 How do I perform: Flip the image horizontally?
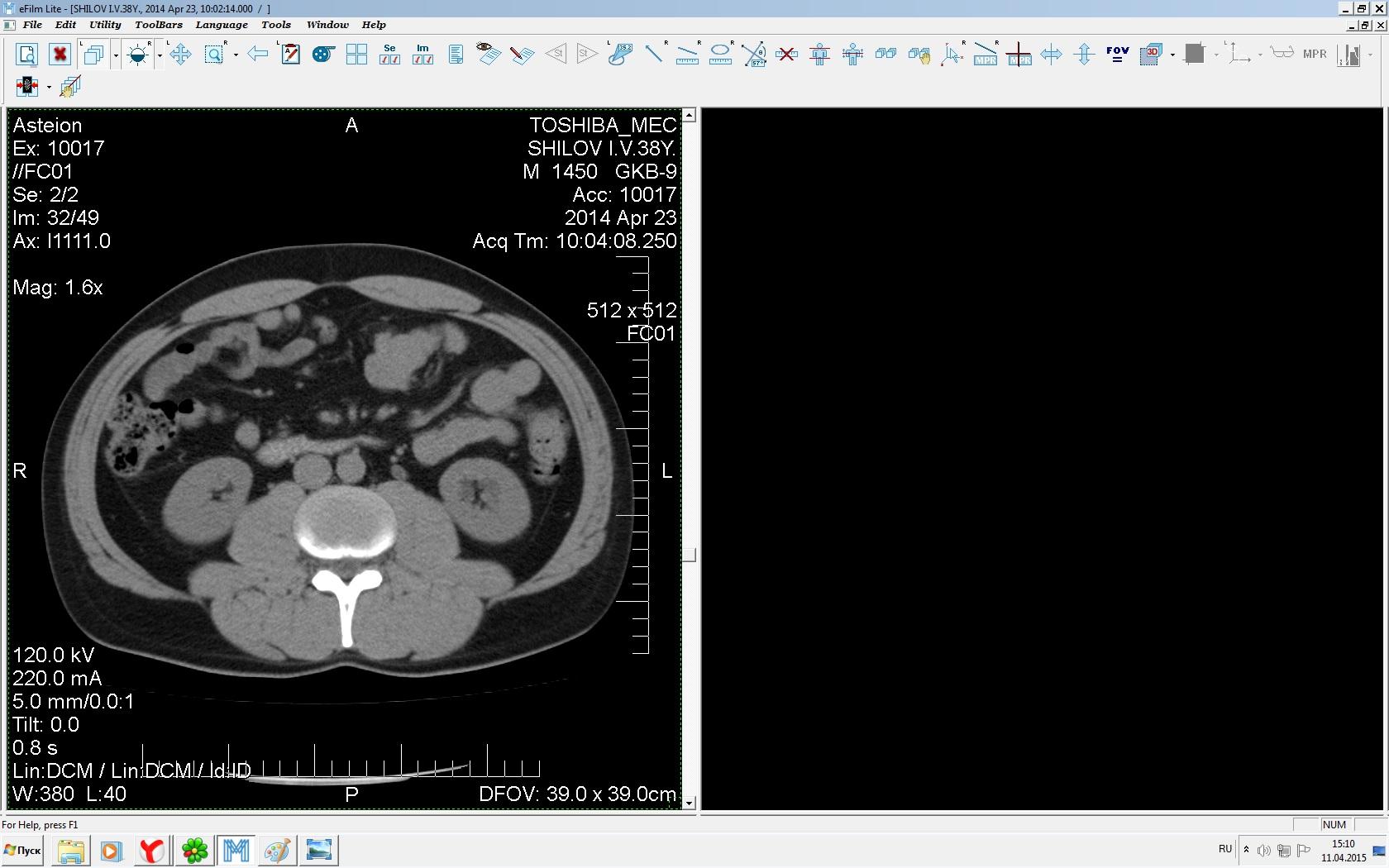[1051, 55]
